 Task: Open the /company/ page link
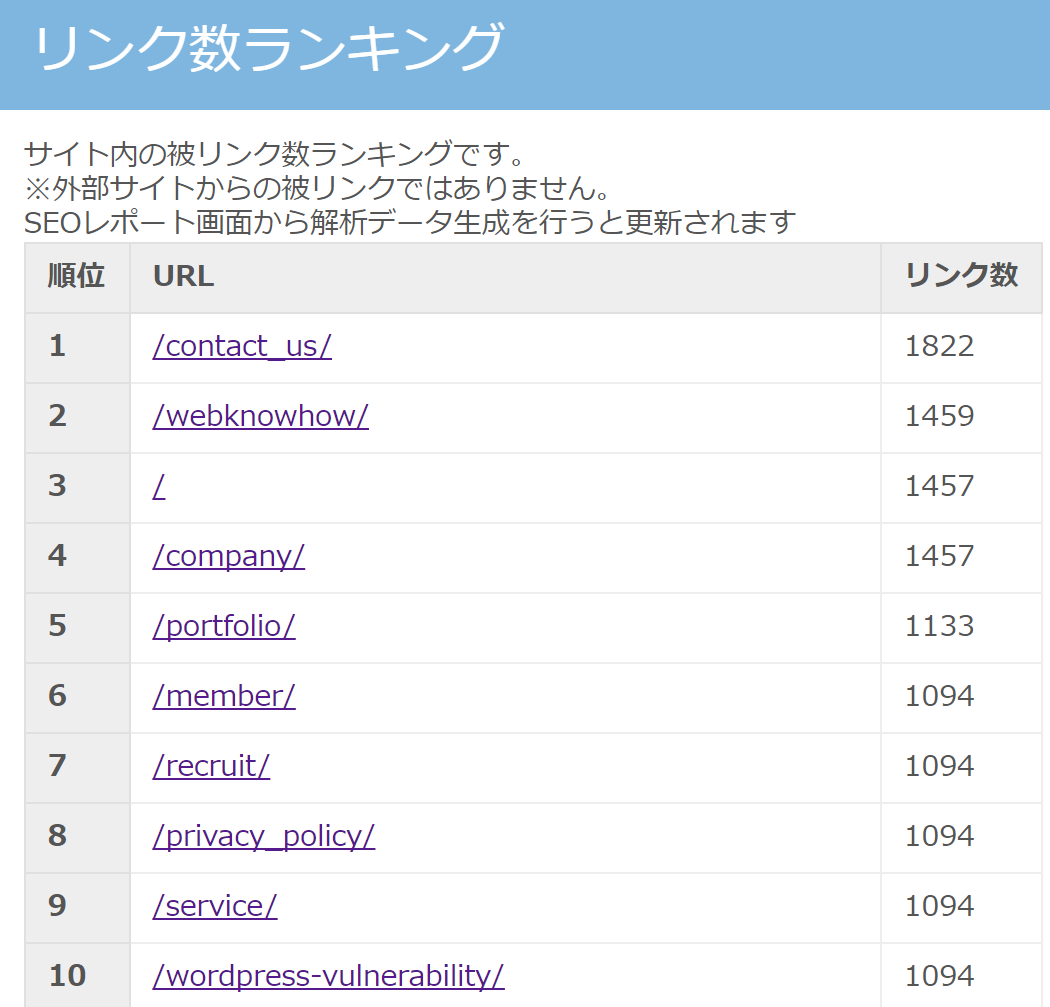228,556
